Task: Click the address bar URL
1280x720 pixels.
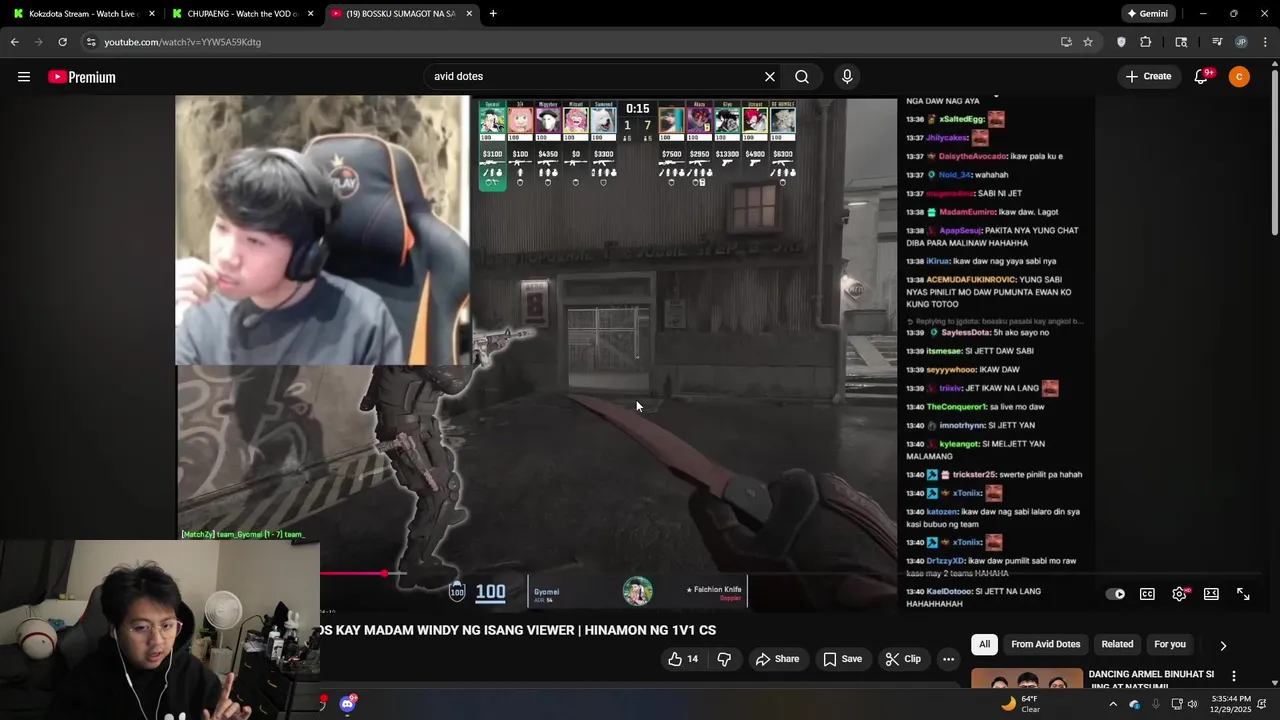Action: tap(182, 42)
